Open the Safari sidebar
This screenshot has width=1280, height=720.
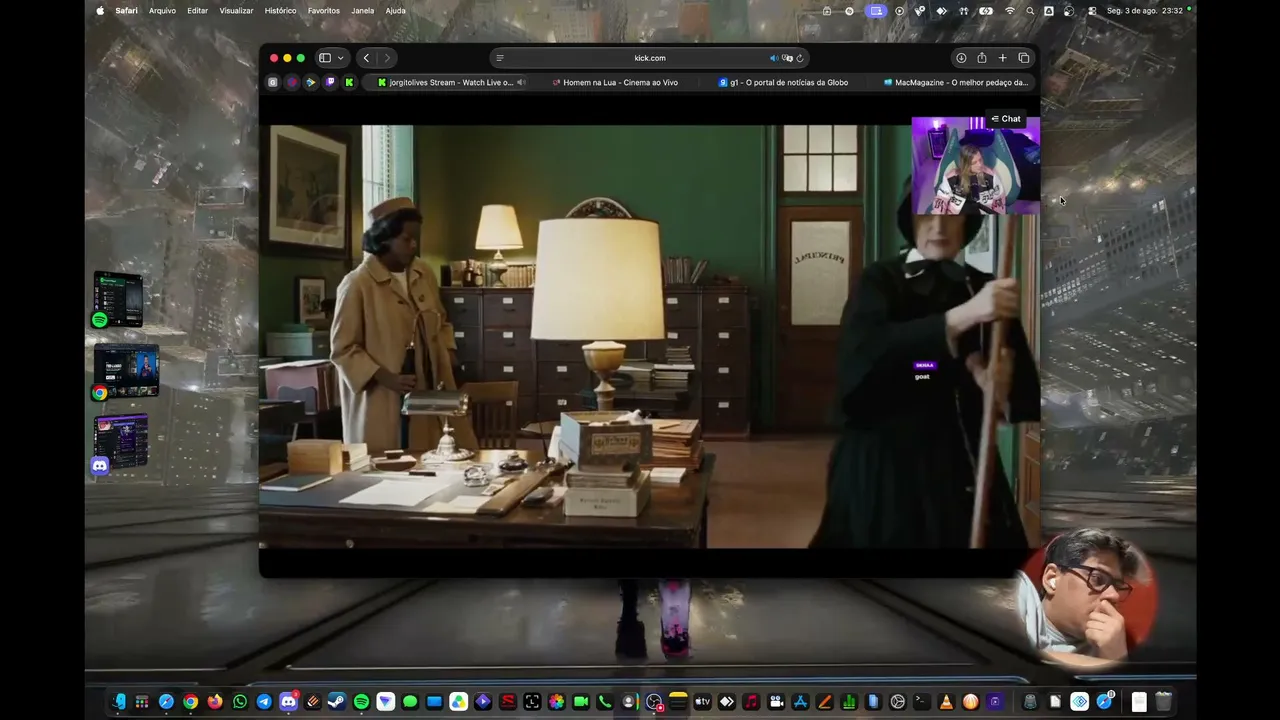(x=325, y=58)
